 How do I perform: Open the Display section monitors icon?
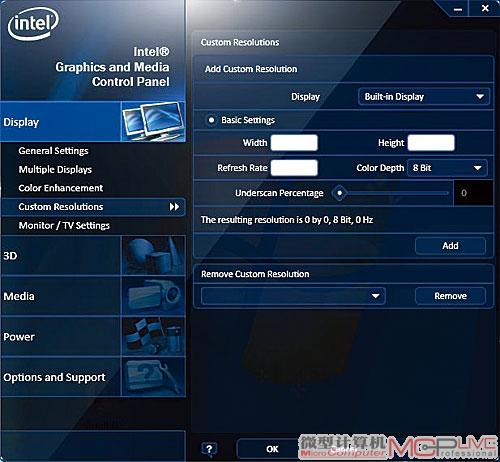[153, 122]
